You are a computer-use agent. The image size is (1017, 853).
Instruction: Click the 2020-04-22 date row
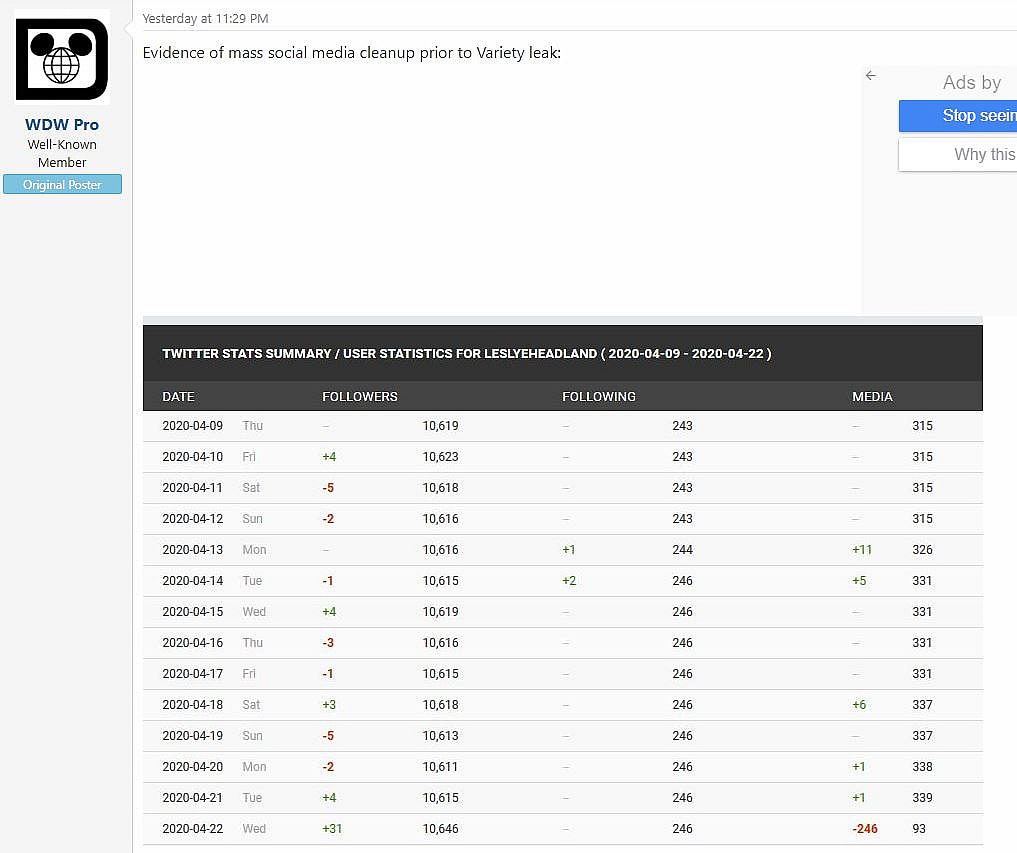(192, 829)
